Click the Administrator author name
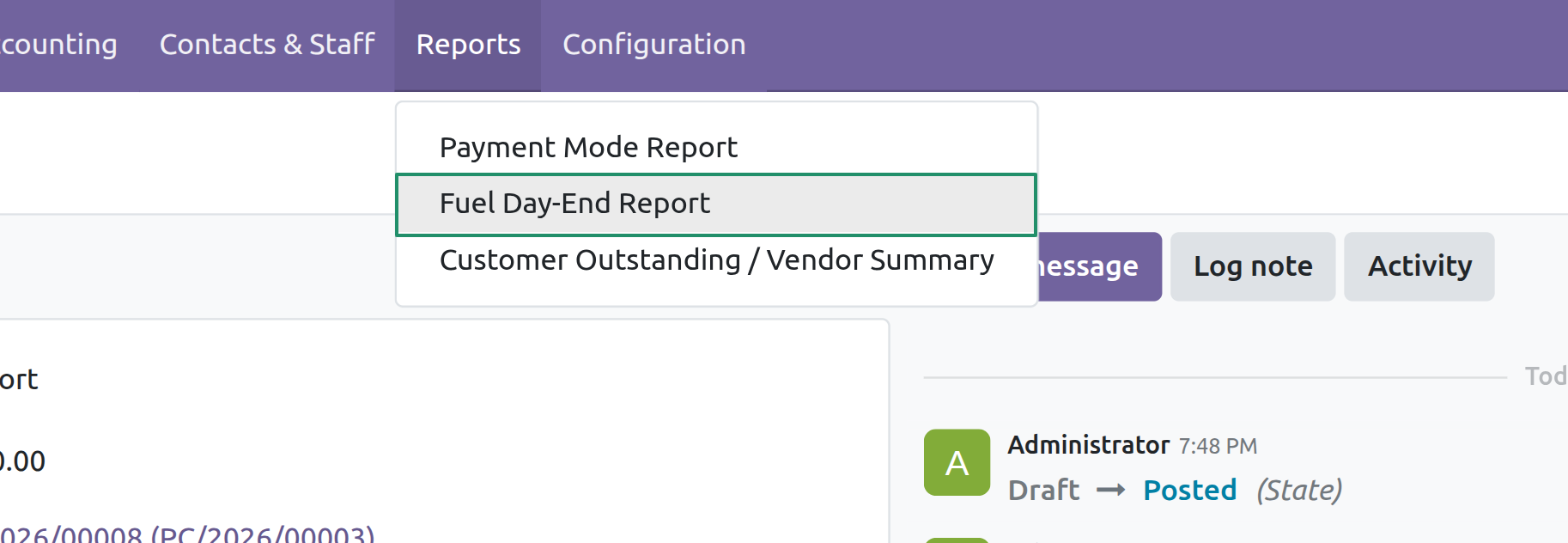The width and height of the screenshot is (1568, 543). [x=1088, y=445]
